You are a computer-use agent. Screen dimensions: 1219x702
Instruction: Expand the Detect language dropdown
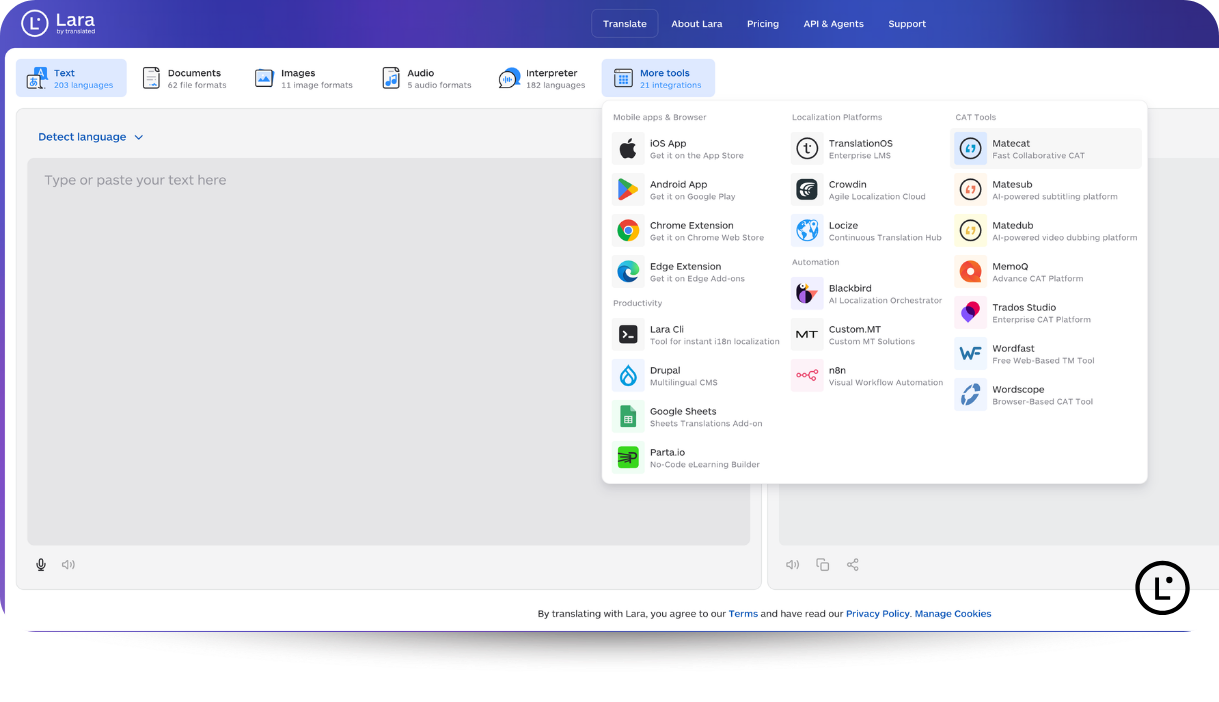[x=91, y=137]
